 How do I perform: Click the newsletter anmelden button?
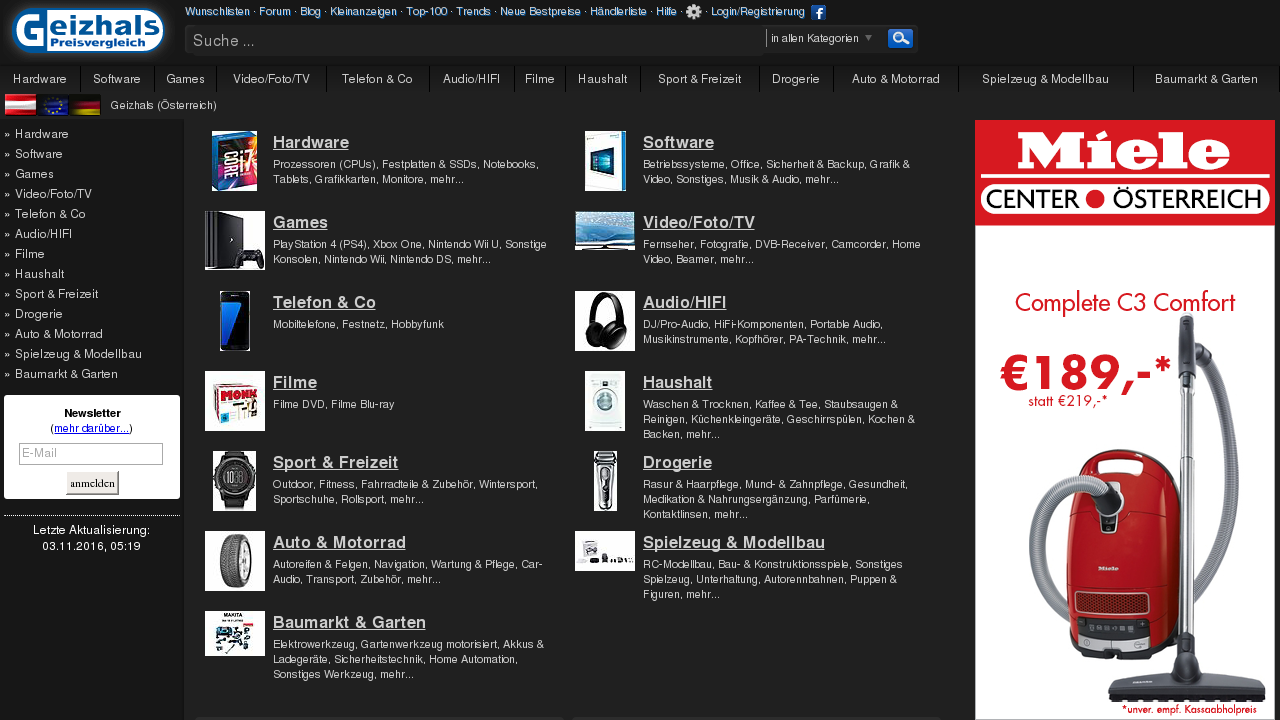click(92, 483)
